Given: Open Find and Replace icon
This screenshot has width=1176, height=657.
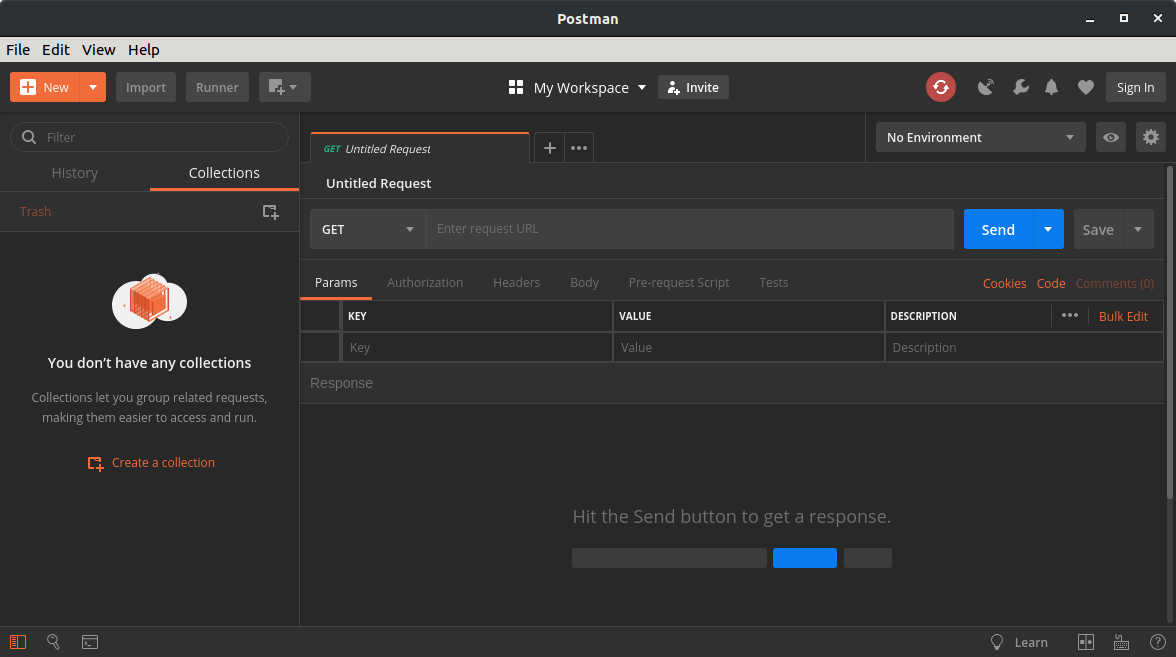Looking at the screenshot, I should (x=54, y=642).
